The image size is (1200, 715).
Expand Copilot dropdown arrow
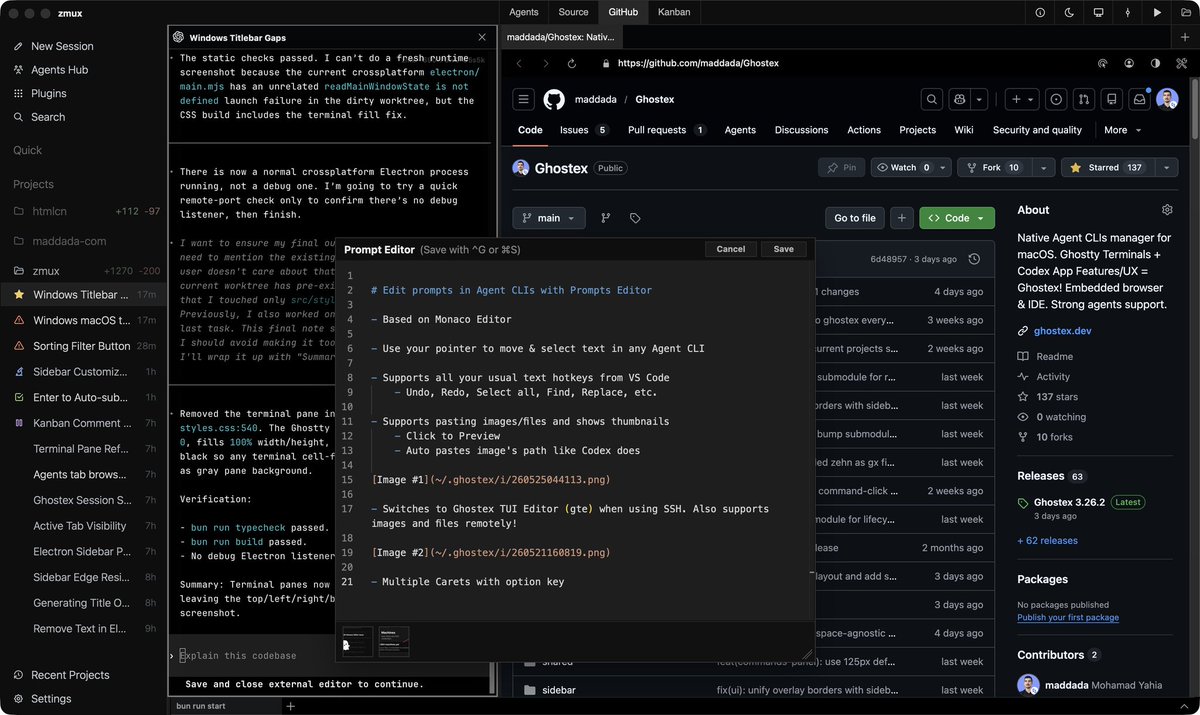tap(980, 99)
